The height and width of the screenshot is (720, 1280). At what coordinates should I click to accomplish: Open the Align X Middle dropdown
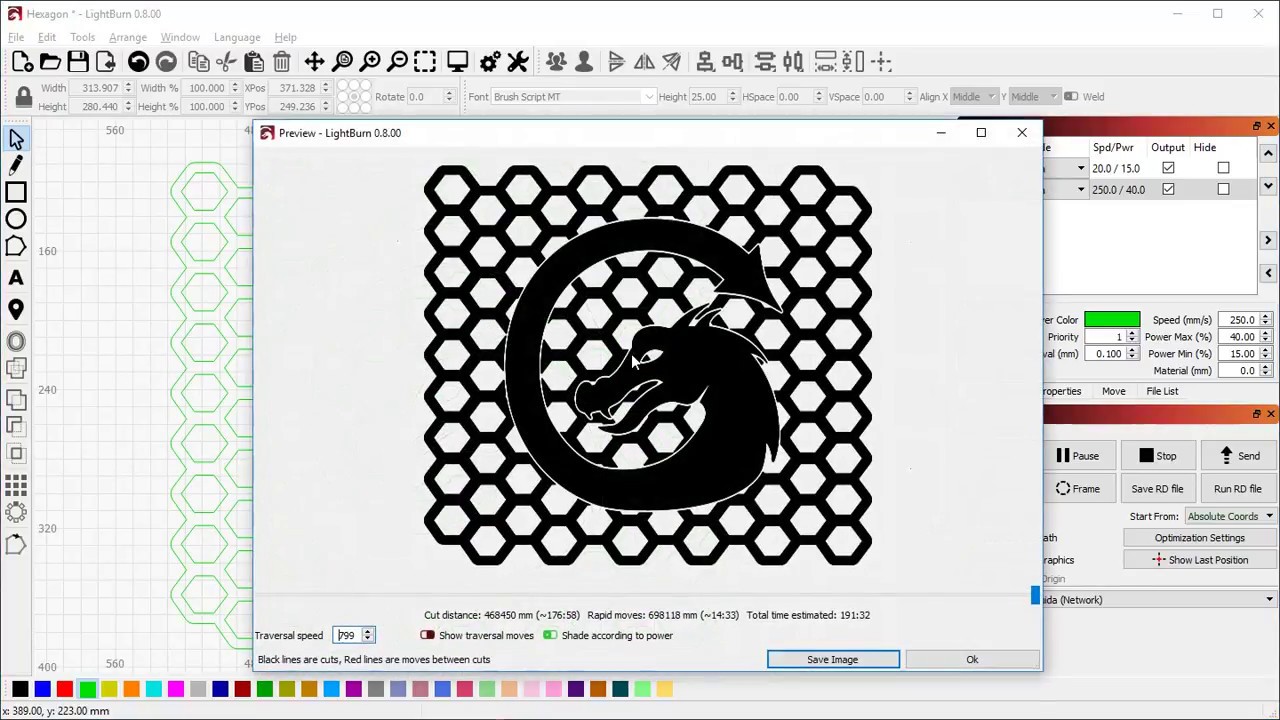pos(974,97)
